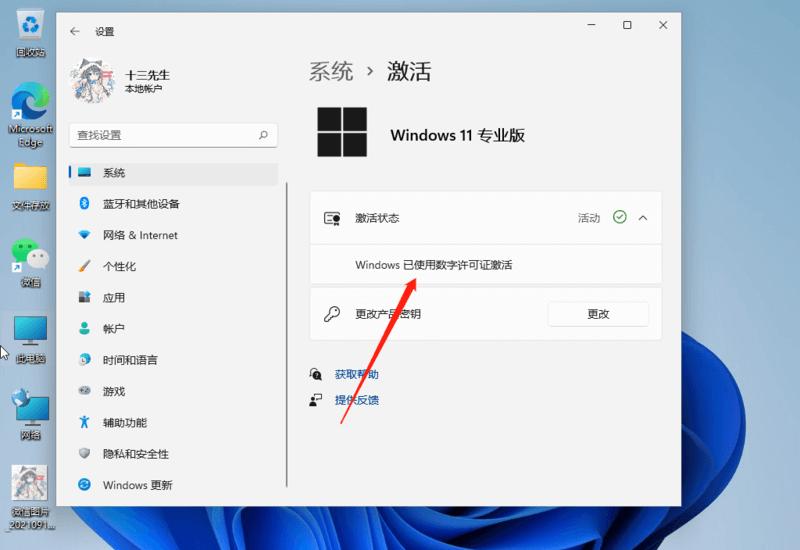Minimize the Settings window
This screenshot has width=800, height=550.
coord(592,25)
